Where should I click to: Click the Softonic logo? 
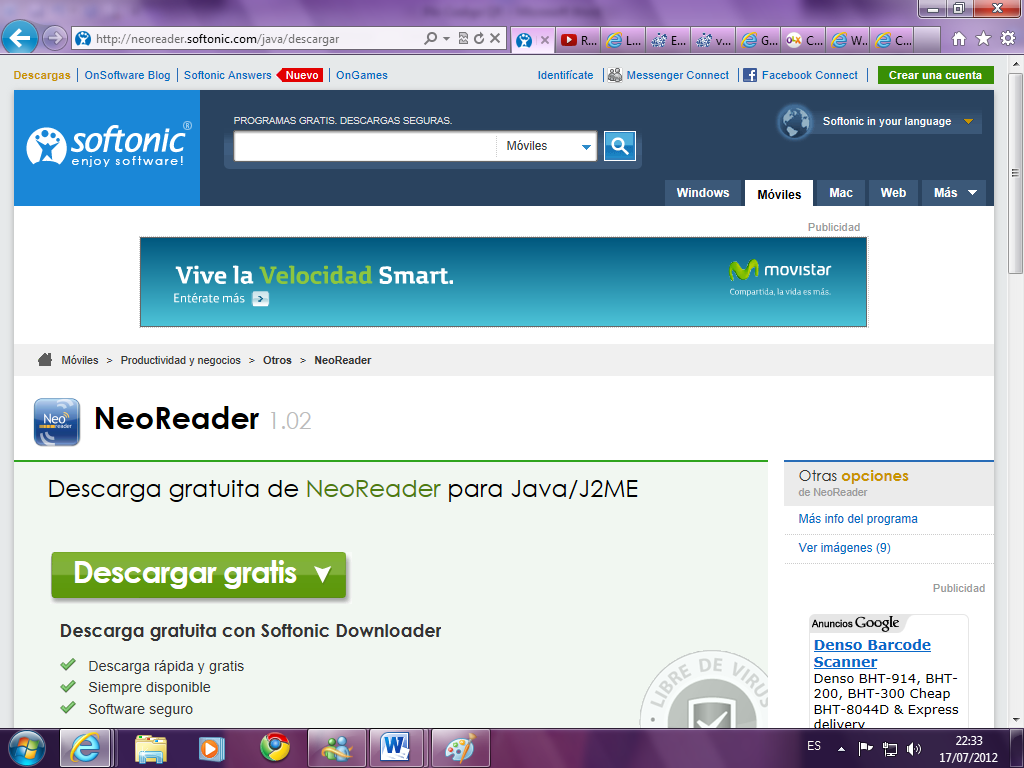click(107, 148)
